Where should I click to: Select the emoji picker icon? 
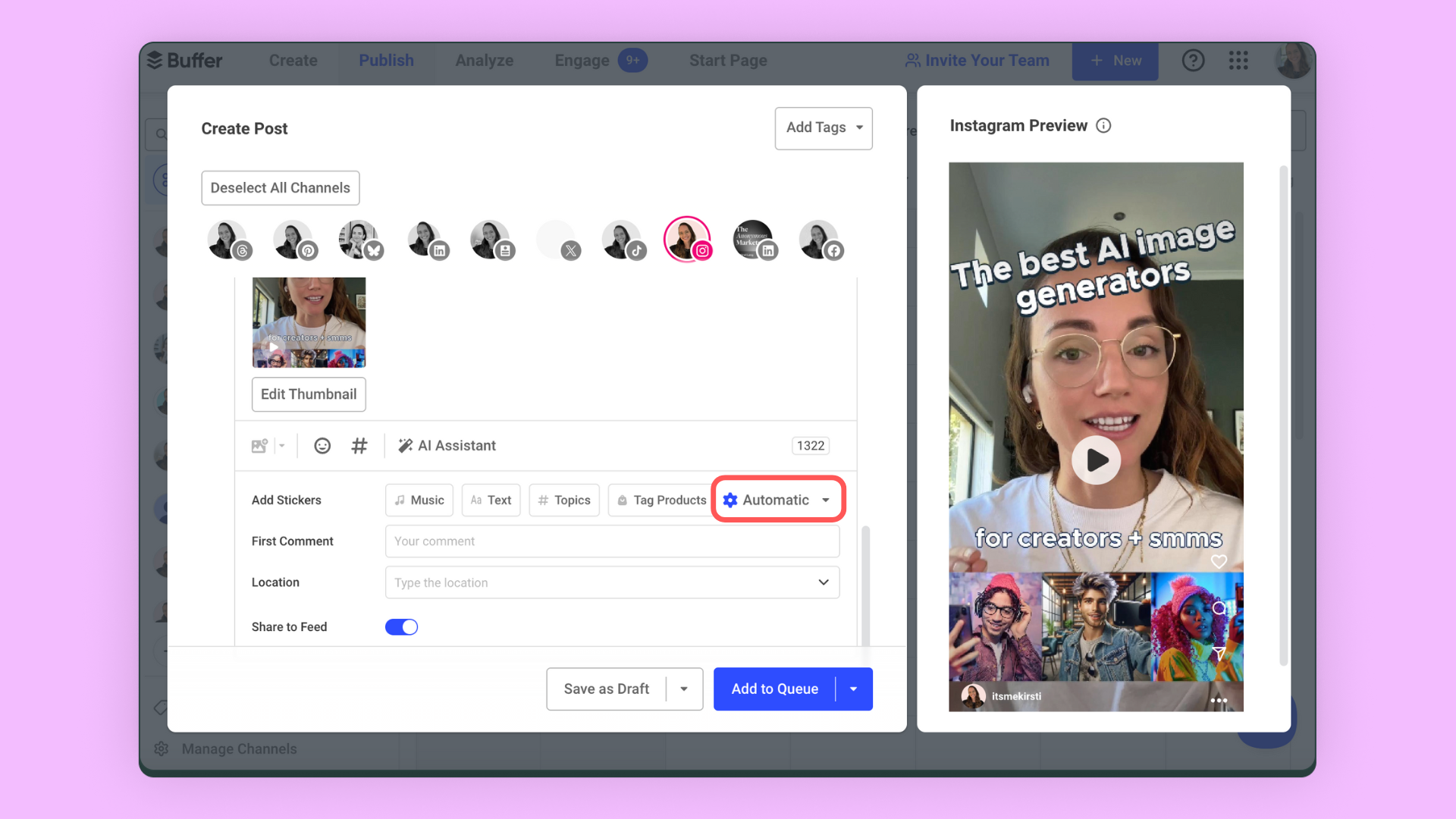click(x=321, y=445)
